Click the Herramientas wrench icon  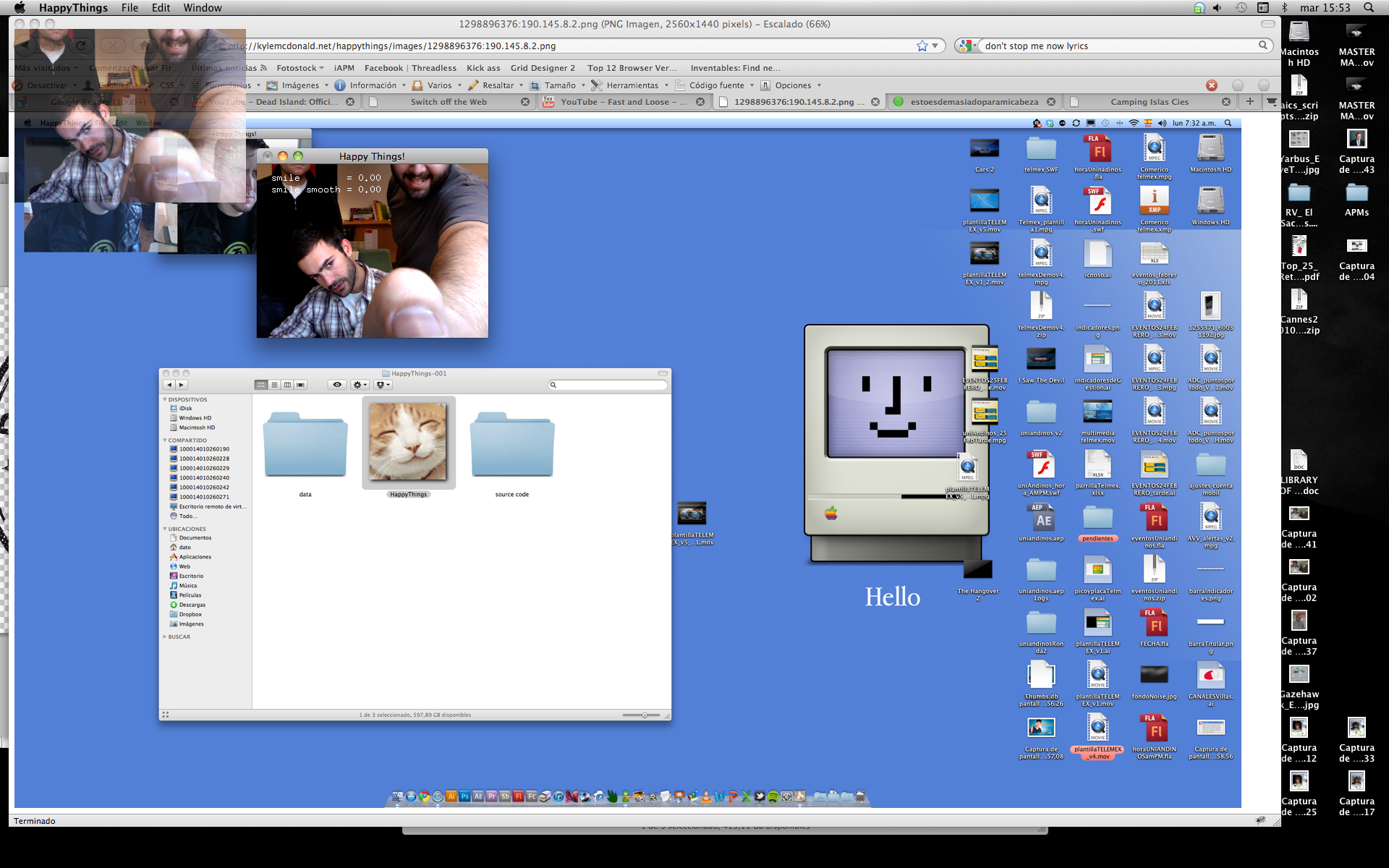[597, 85]
